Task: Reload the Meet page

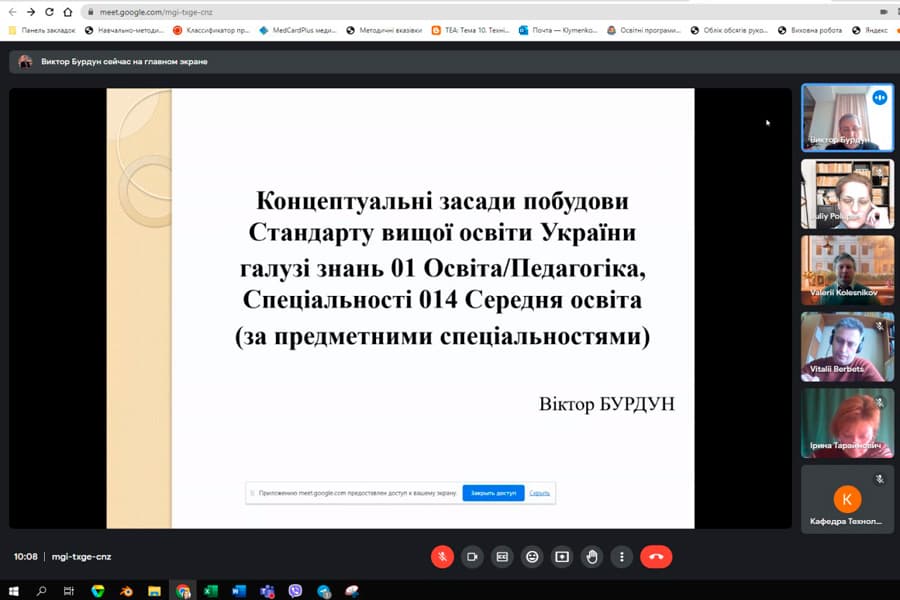Action: tap(49, 11)
